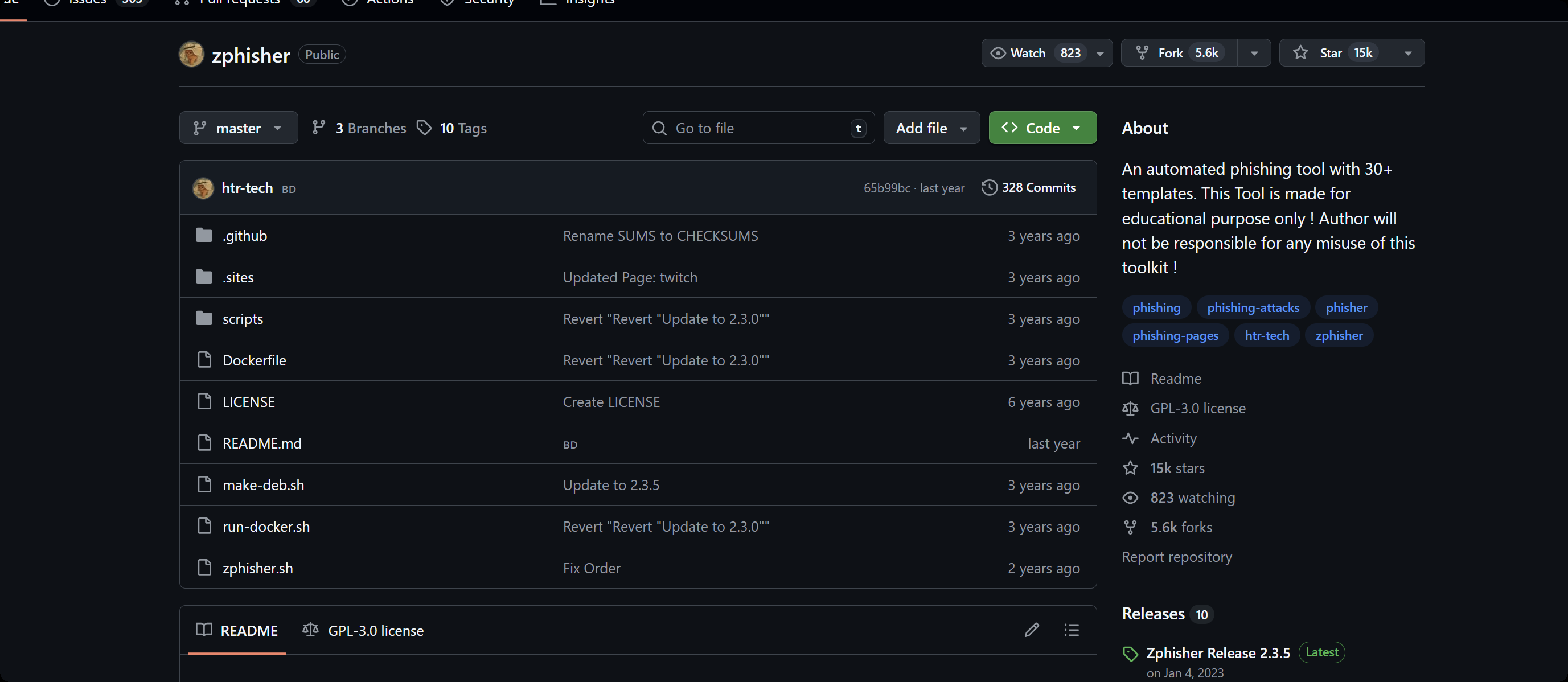Image resolution: width=1568 pixels, height=682 pixels.
Task: Open Zphisher Release 2.3.5 link
Action: (1217, 653)
